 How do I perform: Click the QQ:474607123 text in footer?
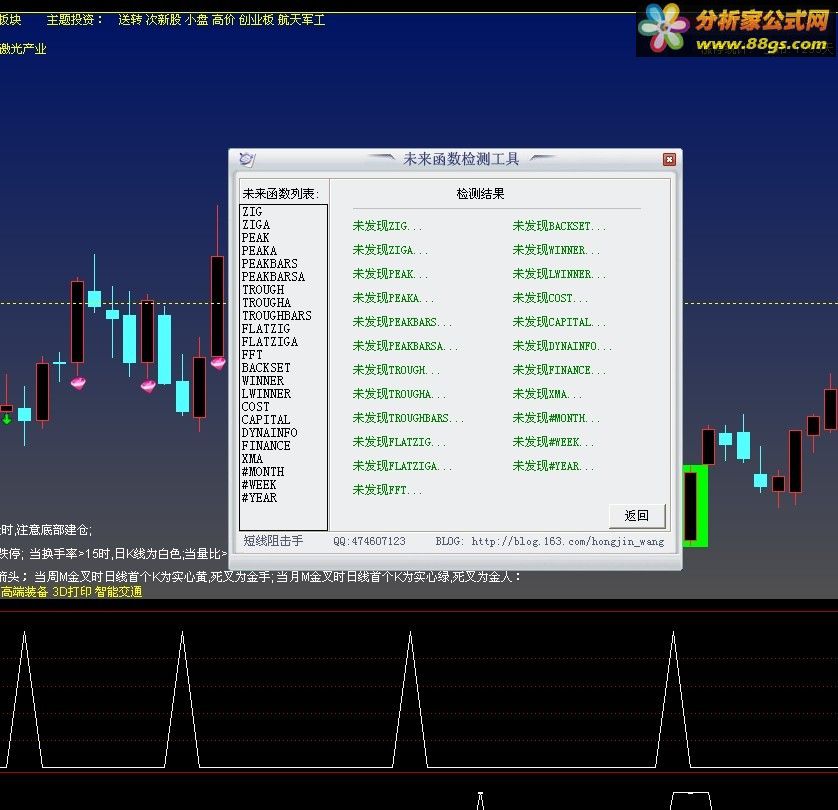tap(369, 541)
